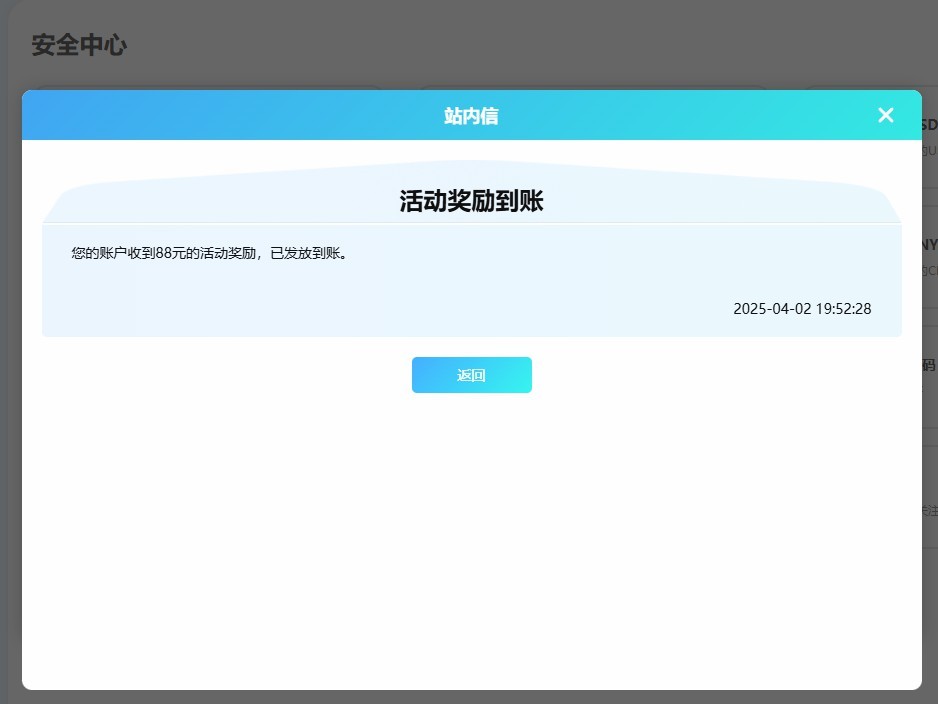Click the message text about 活动奖励

point(210,254)
